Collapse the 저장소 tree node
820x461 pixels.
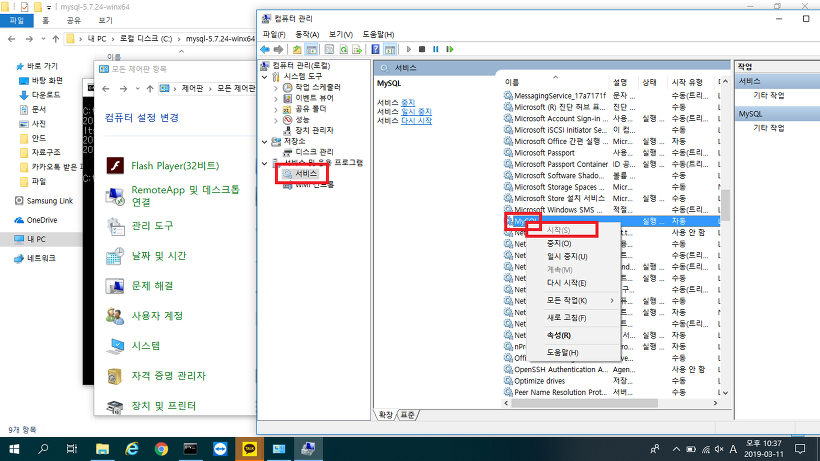tap(265, 142)
